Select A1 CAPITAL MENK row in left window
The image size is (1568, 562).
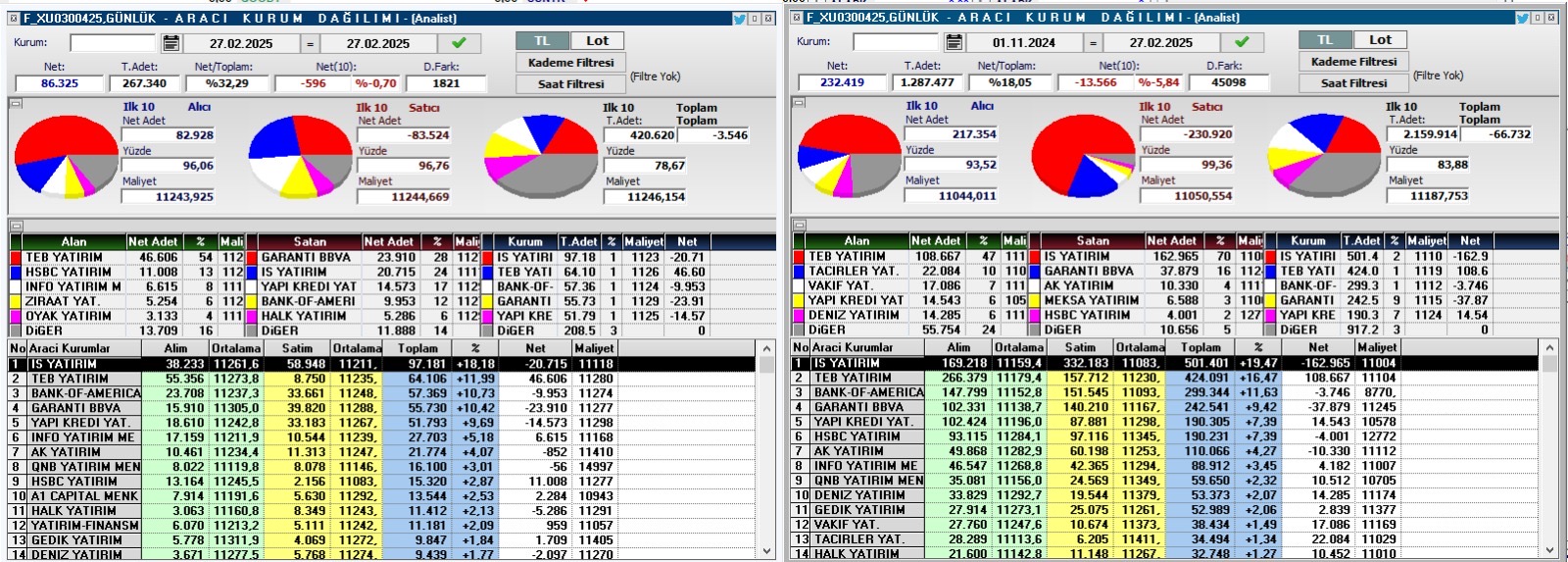point(383,496)
